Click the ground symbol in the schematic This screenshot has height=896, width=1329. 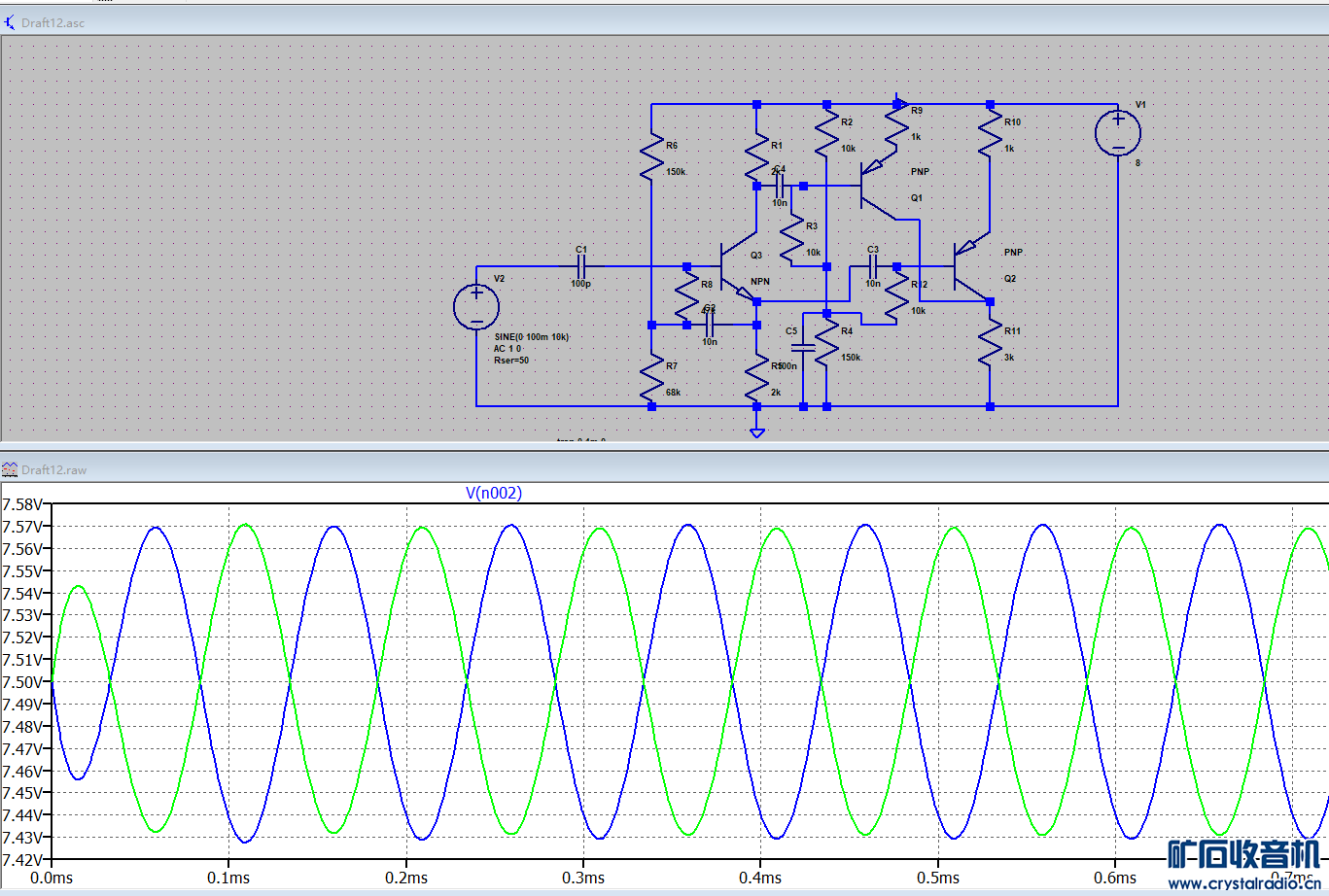tap(756, 431)
